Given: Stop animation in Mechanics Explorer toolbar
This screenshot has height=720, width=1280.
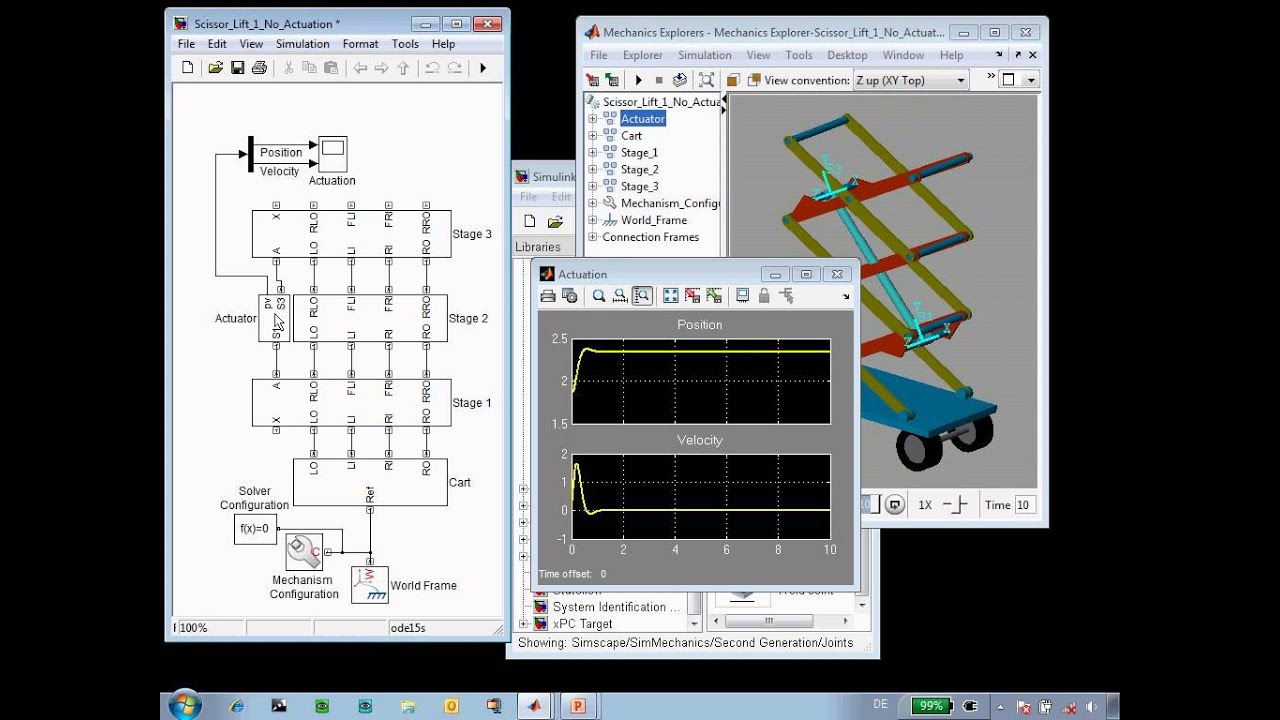Looking at the screenshot, I should pos(659,80).
